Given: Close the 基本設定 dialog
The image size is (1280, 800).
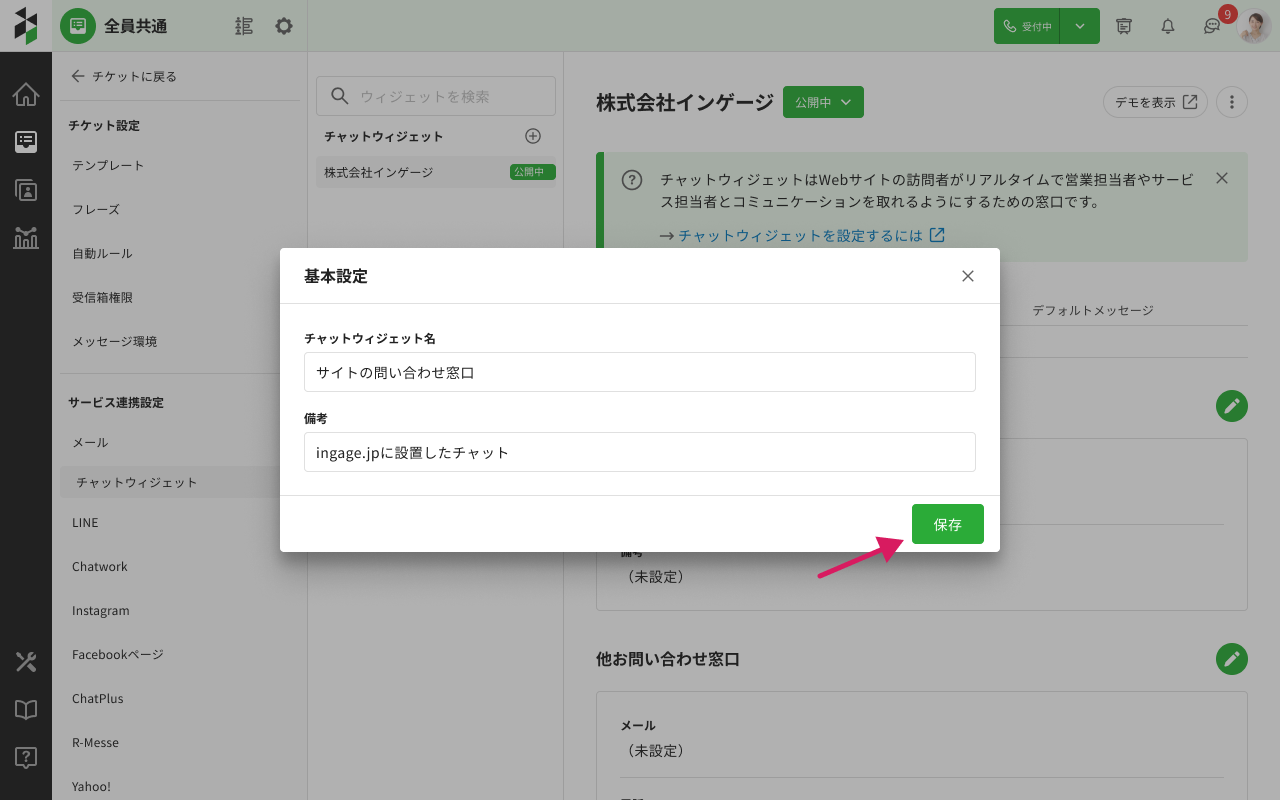Looking at the screenshot, I should (x=967, y=276).
